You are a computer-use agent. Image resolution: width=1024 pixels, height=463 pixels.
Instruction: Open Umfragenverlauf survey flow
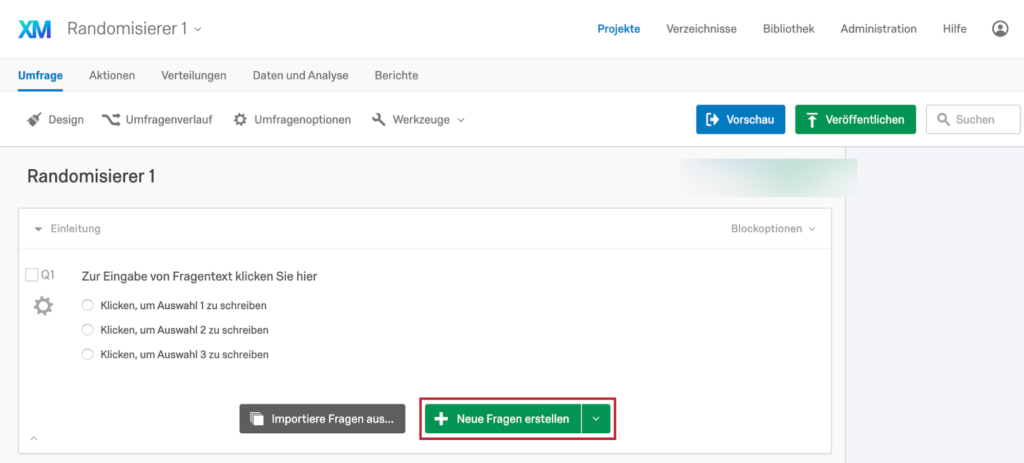point(157,120)
